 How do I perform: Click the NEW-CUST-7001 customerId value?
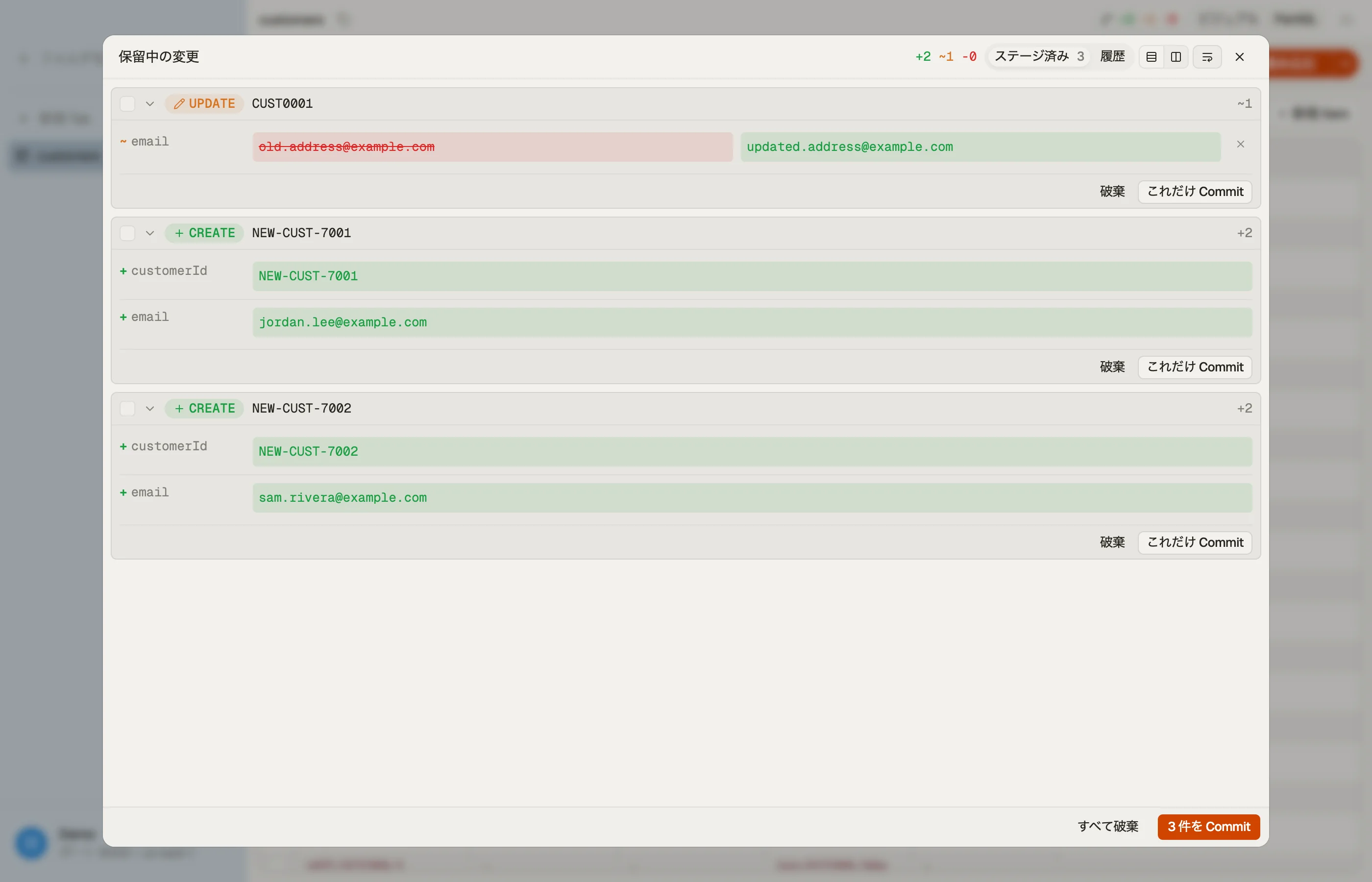[752, 276]
